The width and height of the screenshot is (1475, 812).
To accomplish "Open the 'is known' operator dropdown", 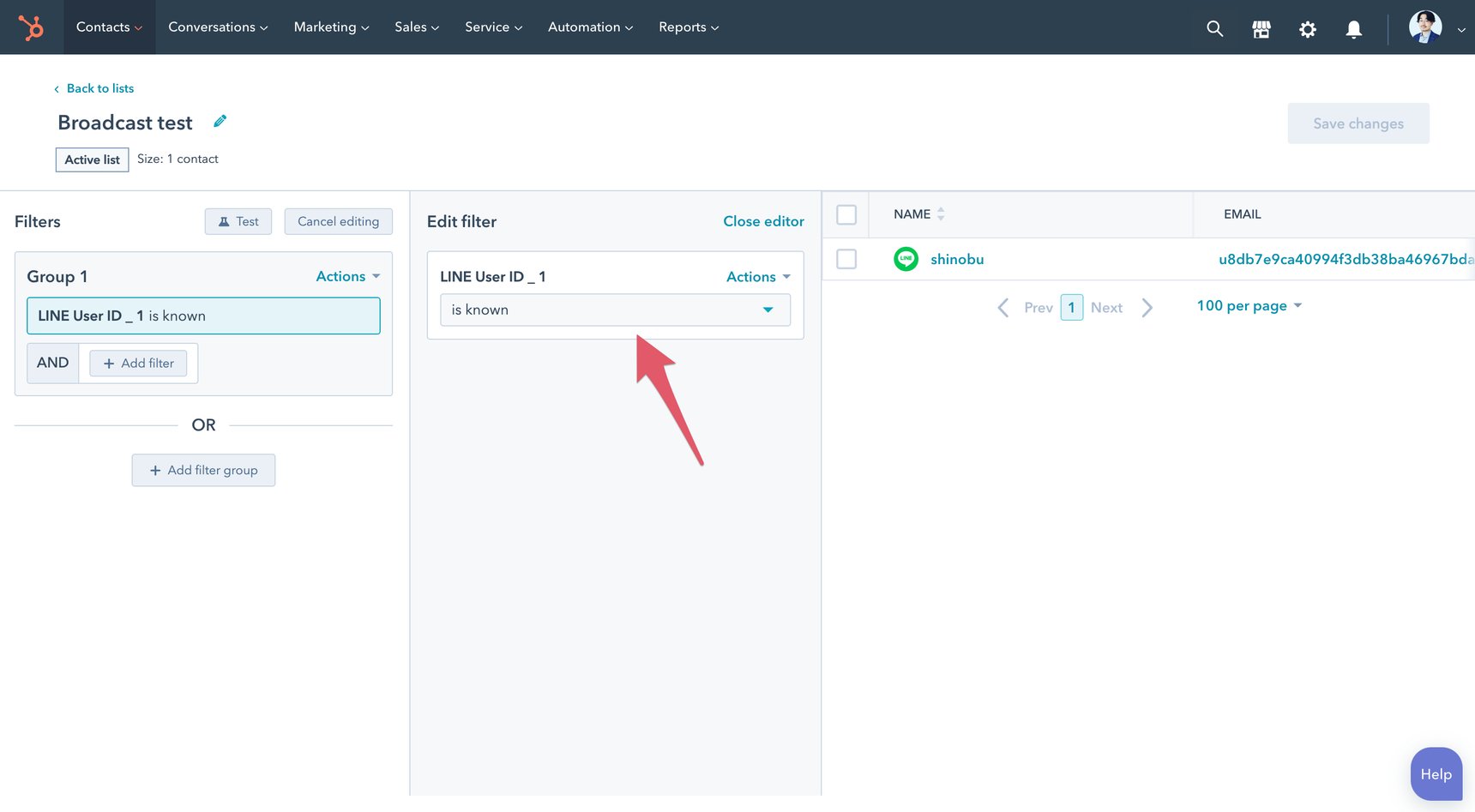I will pyautogui.click(x=614, y=310).
